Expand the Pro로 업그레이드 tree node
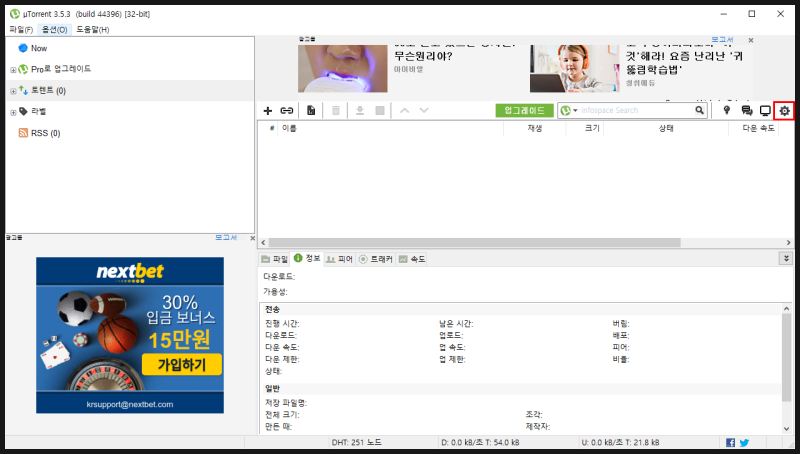Viewport: 800px width, 454px height. point(13,70)
